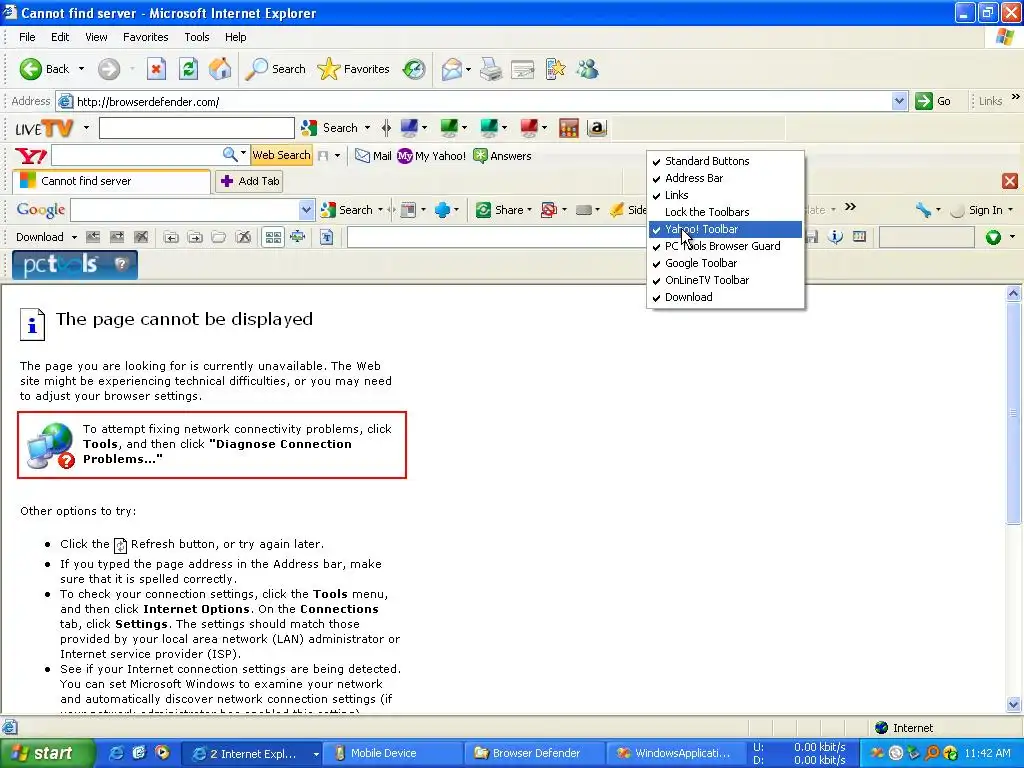Open Google toolbar search box dropdown

pos(306,210)
